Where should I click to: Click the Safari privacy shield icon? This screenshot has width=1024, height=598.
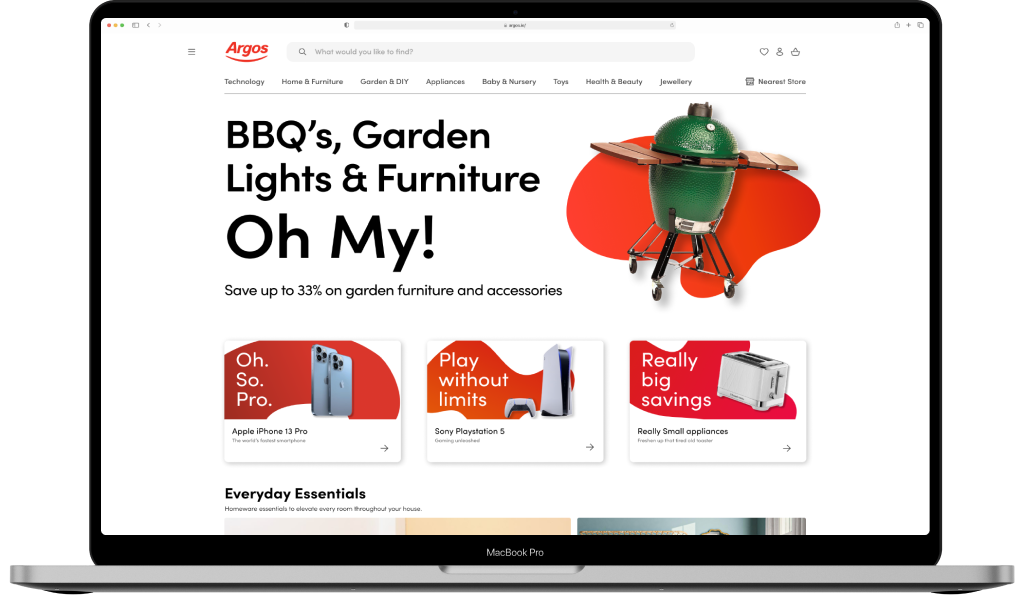coord(347,25)
